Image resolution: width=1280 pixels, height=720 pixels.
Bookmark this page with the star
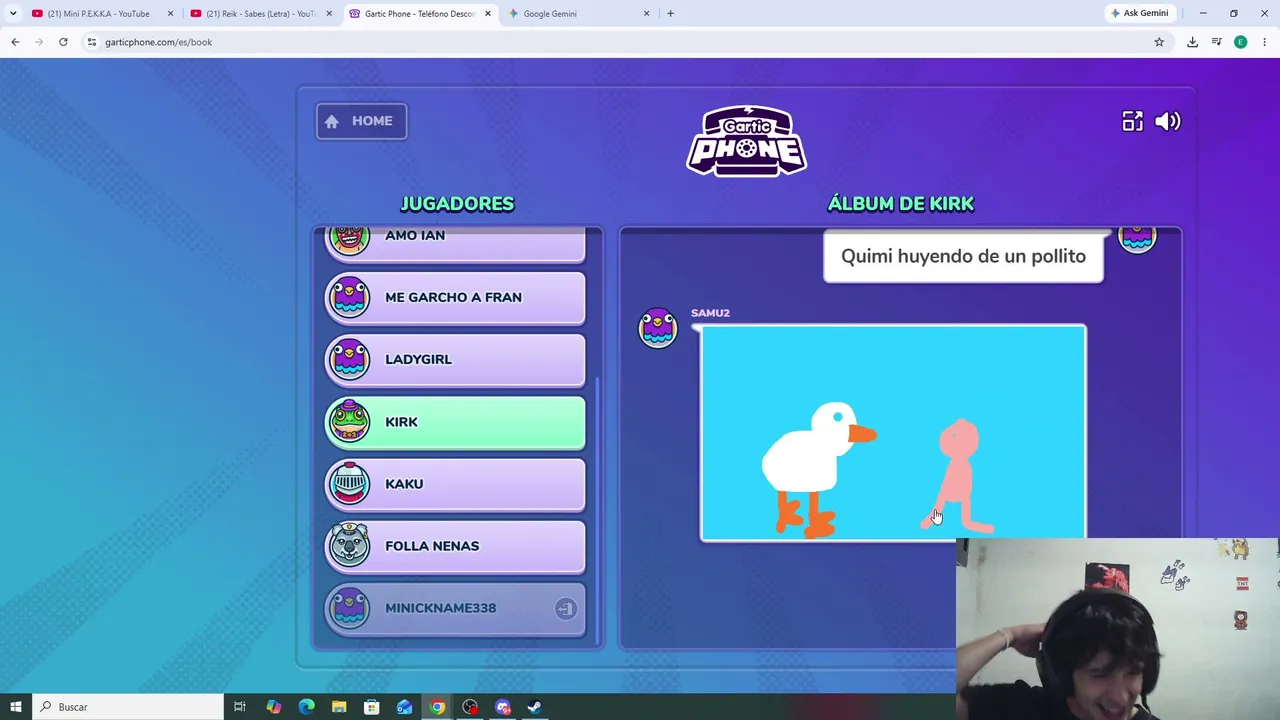point(1159,42)
